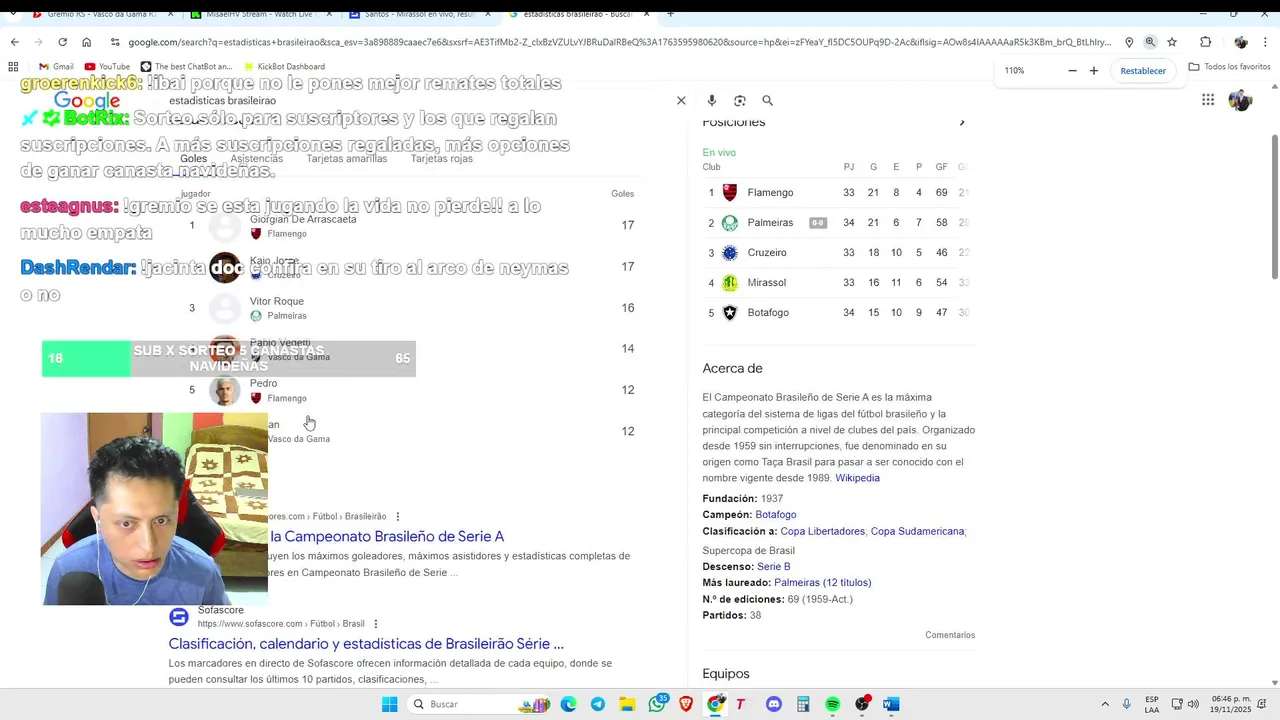Click scorer Pedro of Flamengo
The image size is (1280, 720).
tap(263, 383)
